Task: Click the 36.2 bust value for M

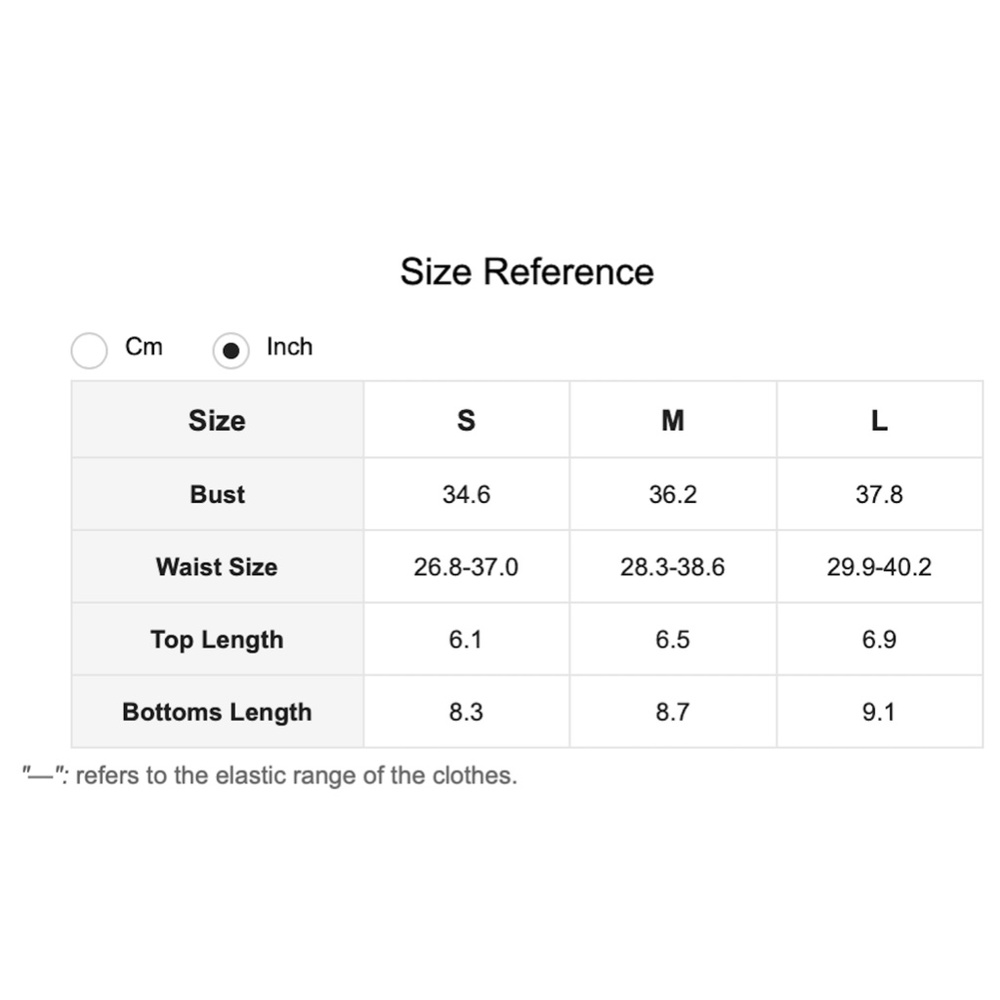Action: 673,495
